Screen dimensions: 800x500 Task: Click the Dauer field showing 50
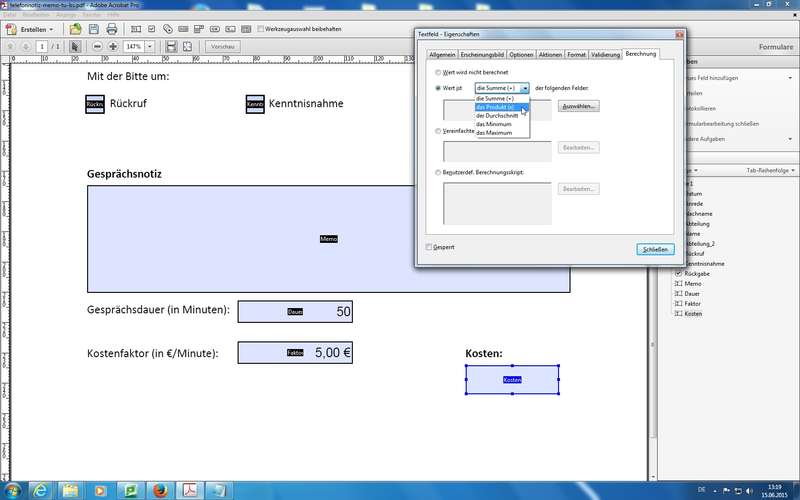[x=295, y=312]
